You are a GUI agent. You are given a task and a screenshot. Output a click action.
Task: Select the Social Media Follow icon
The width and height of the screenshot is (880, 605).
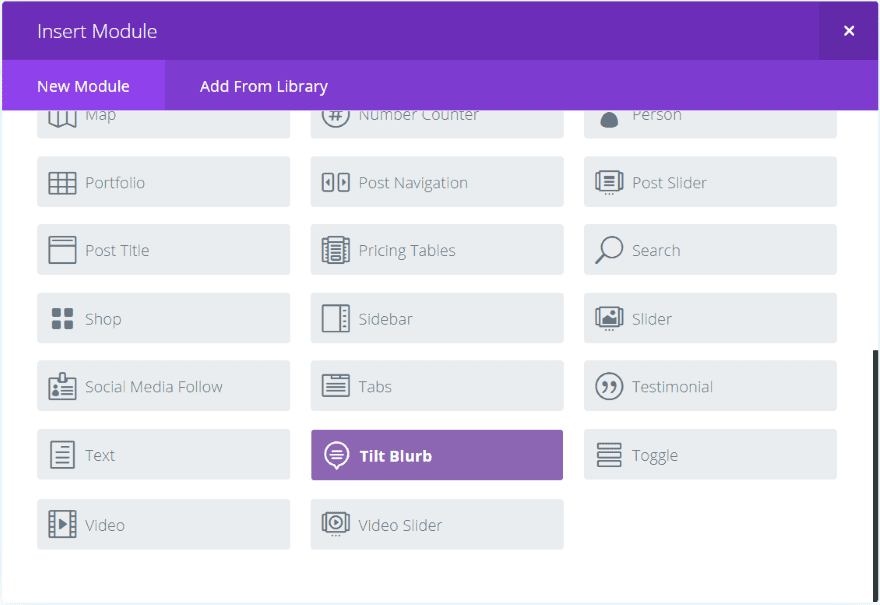tap(62, 387)
